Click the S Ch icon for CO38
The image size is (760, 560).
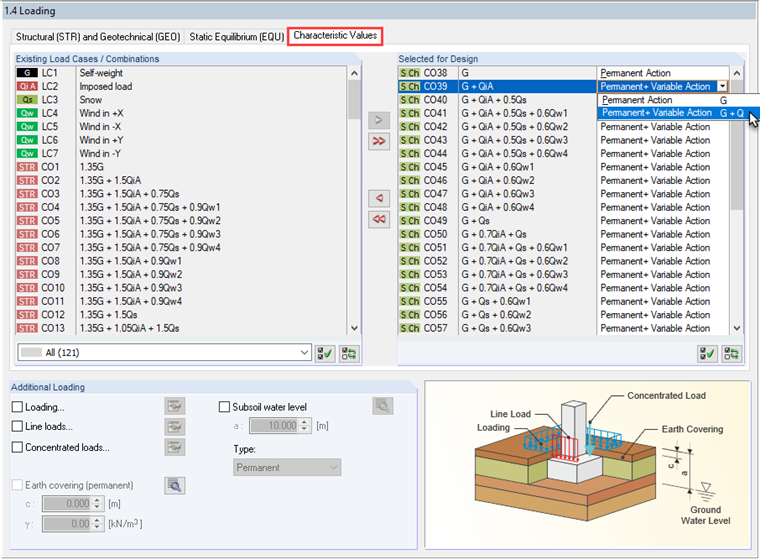pyautogui.click(x=410, y=73)
